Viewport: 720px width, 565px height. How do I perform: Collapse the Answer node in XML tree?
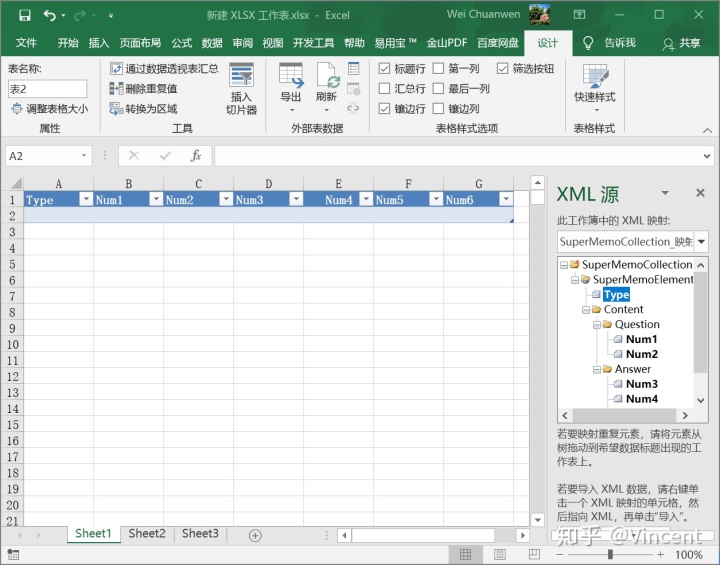click(596, 369)
